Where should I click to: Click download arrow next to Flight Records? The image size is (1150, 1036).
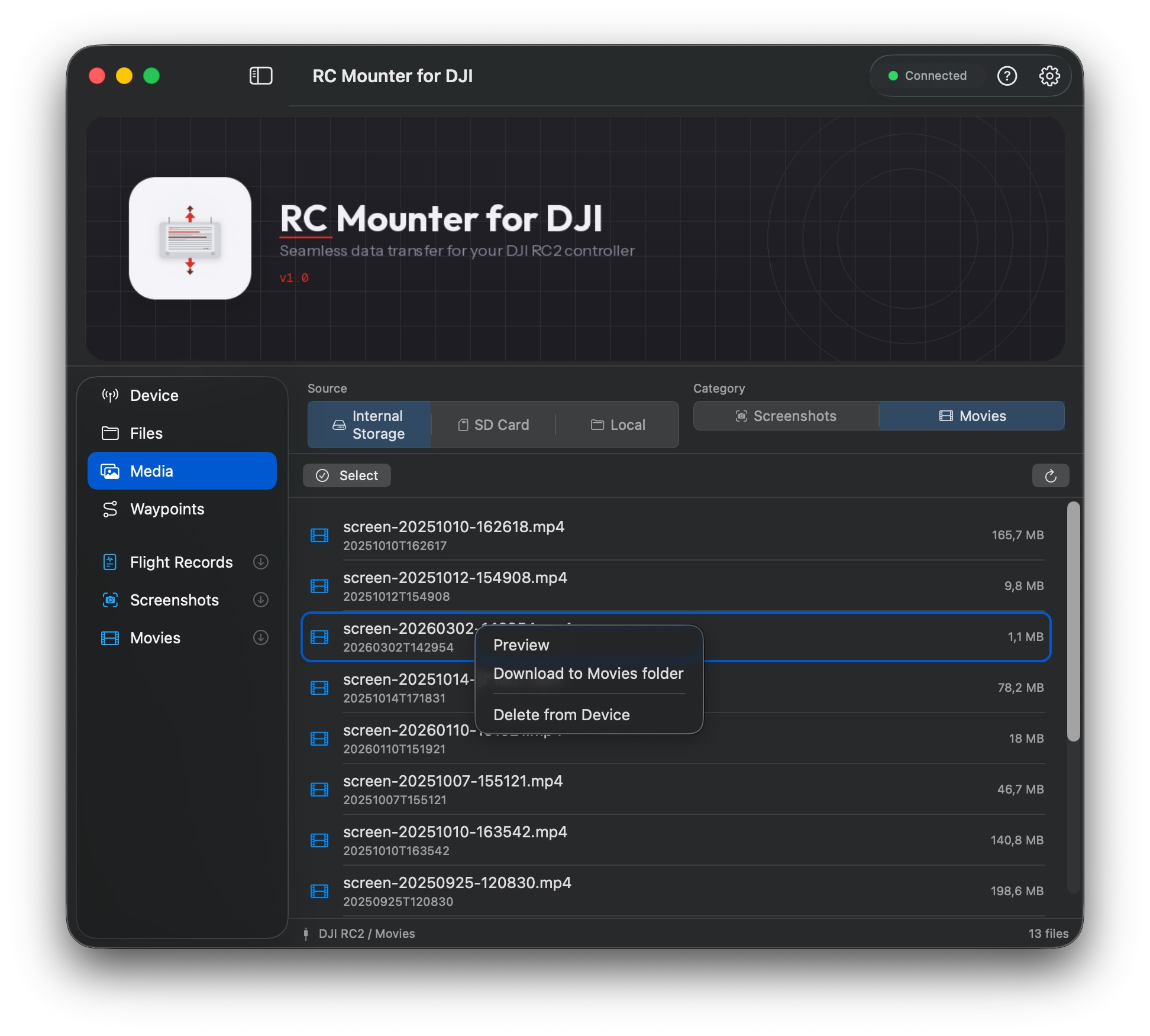(261, 562)
